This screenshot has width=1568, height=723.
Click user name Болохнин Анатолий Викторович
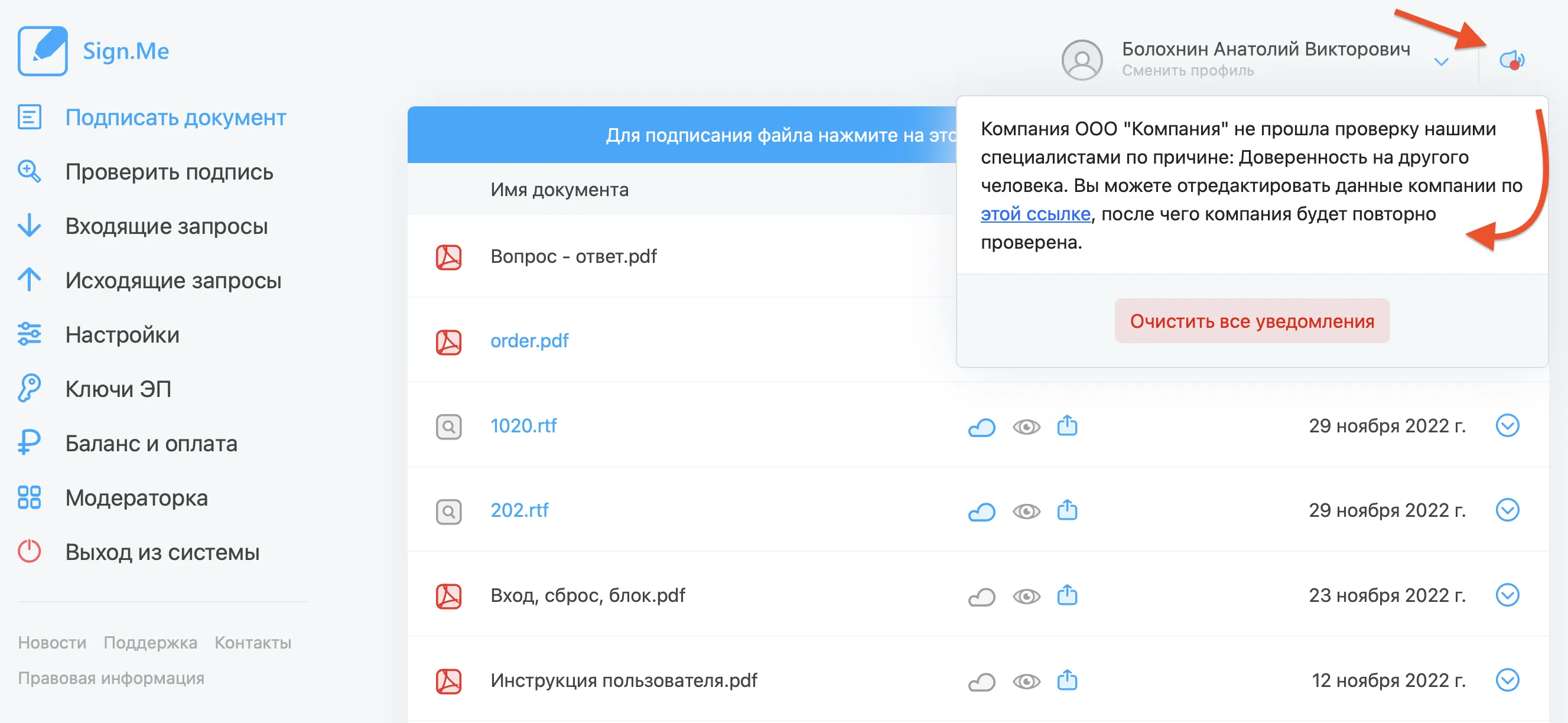pos(1266,48)
